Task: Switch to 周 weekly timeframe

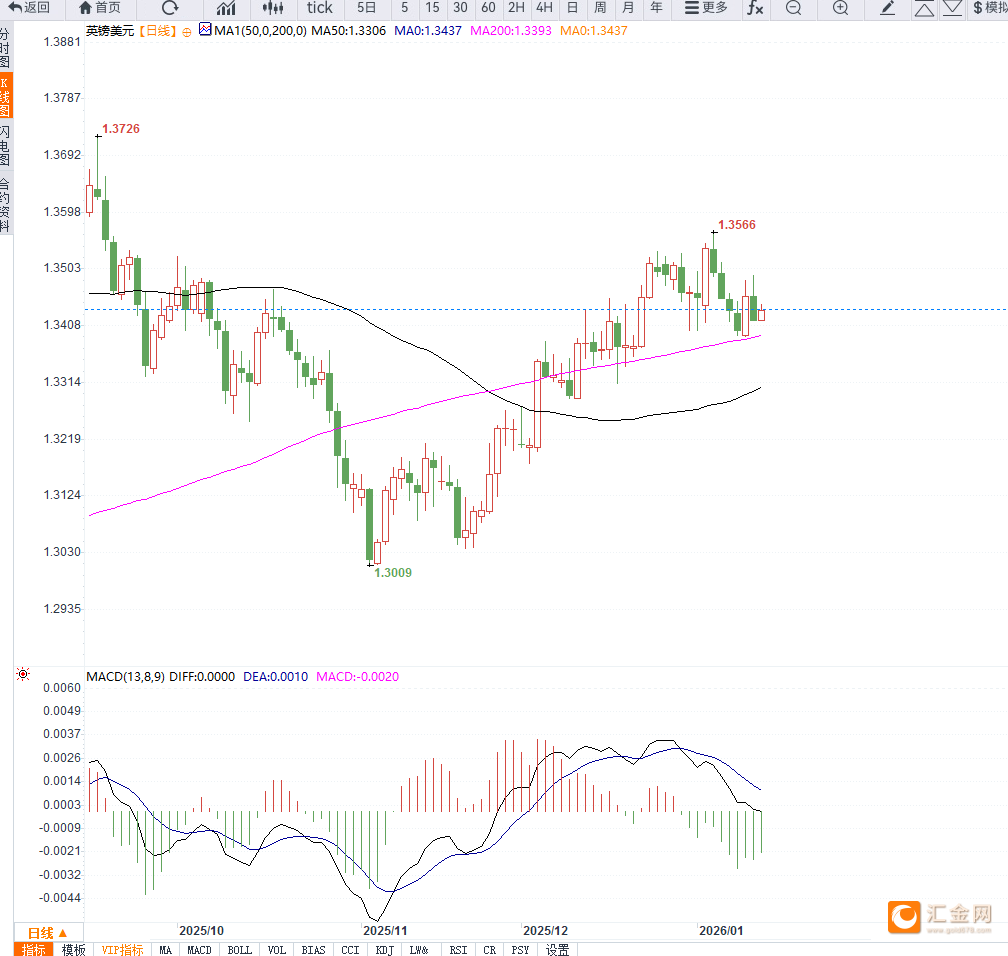Action: [x=600, y=8]
